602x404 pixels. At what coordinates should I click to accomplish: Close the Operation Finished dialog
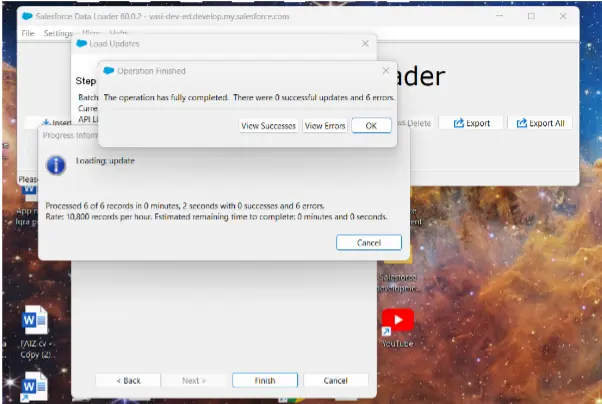[386, 71]
